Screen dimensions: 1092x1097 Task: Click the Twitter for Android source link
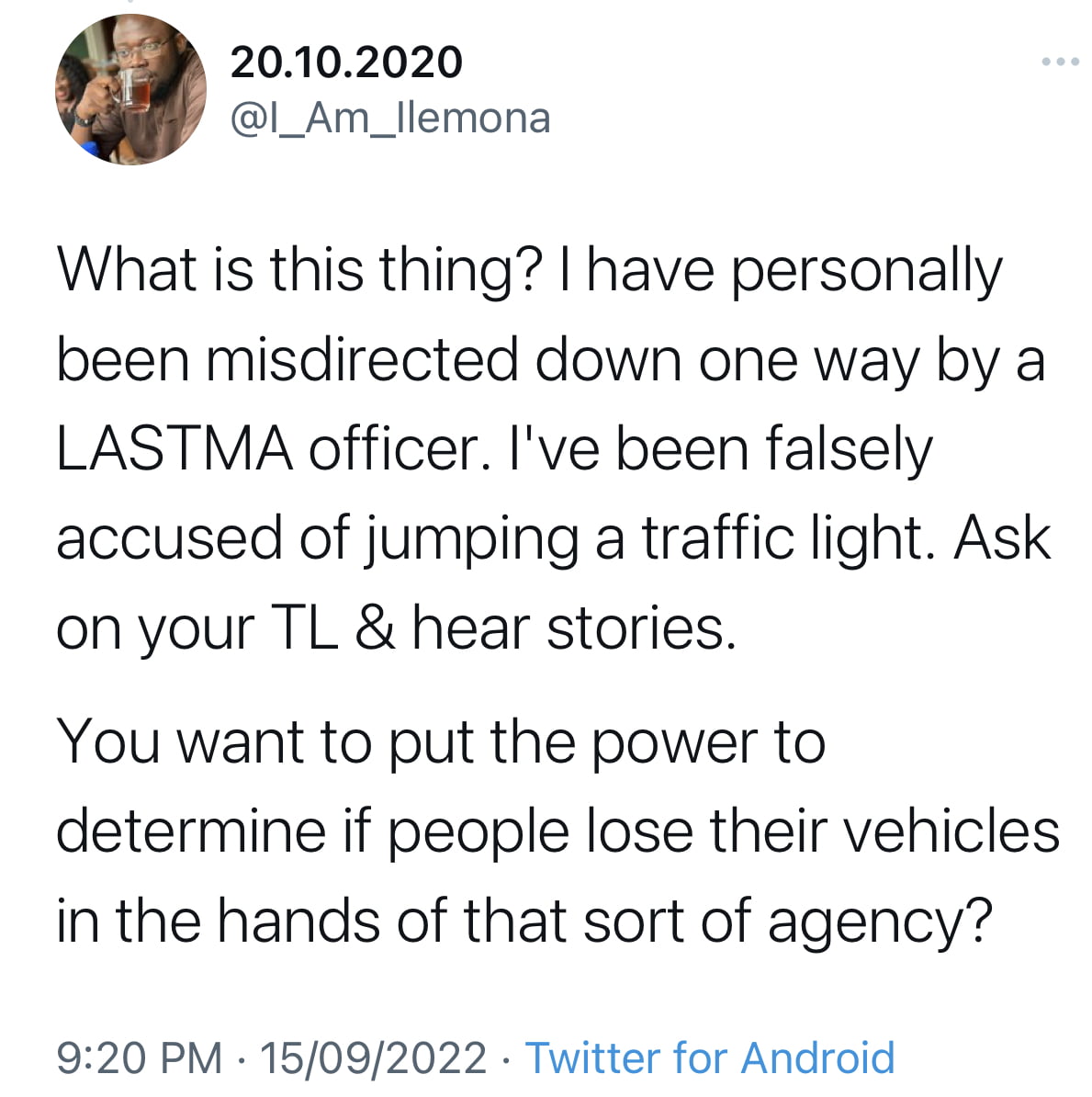(x=710, y=1057)
